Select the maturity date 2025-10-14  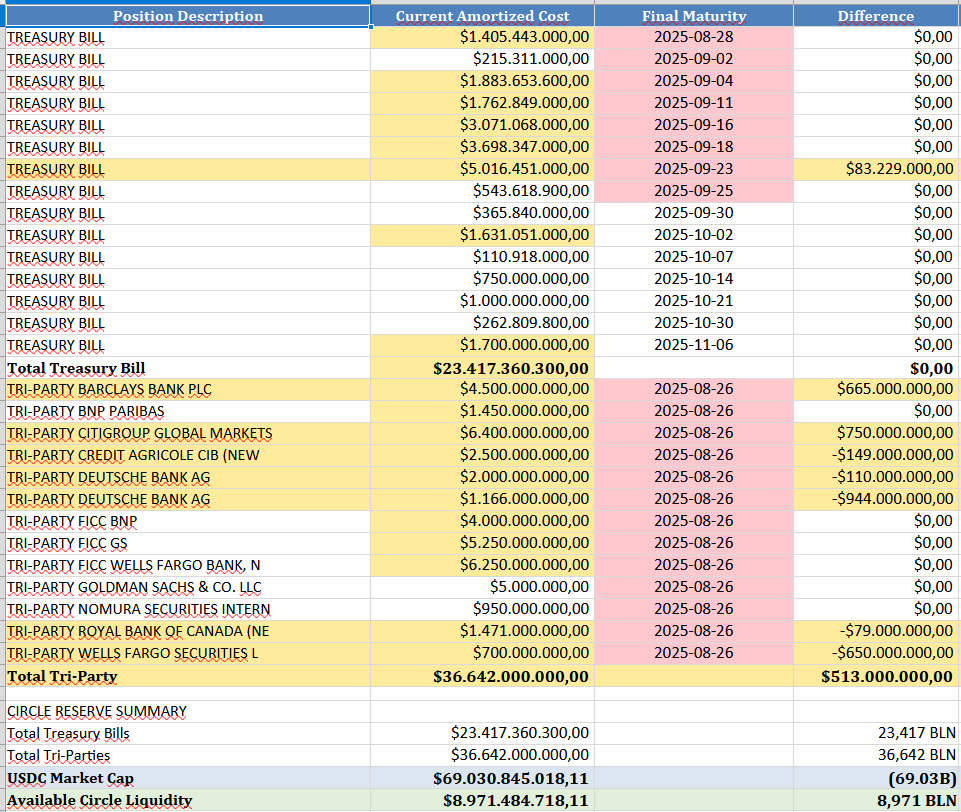coord(694,280)
